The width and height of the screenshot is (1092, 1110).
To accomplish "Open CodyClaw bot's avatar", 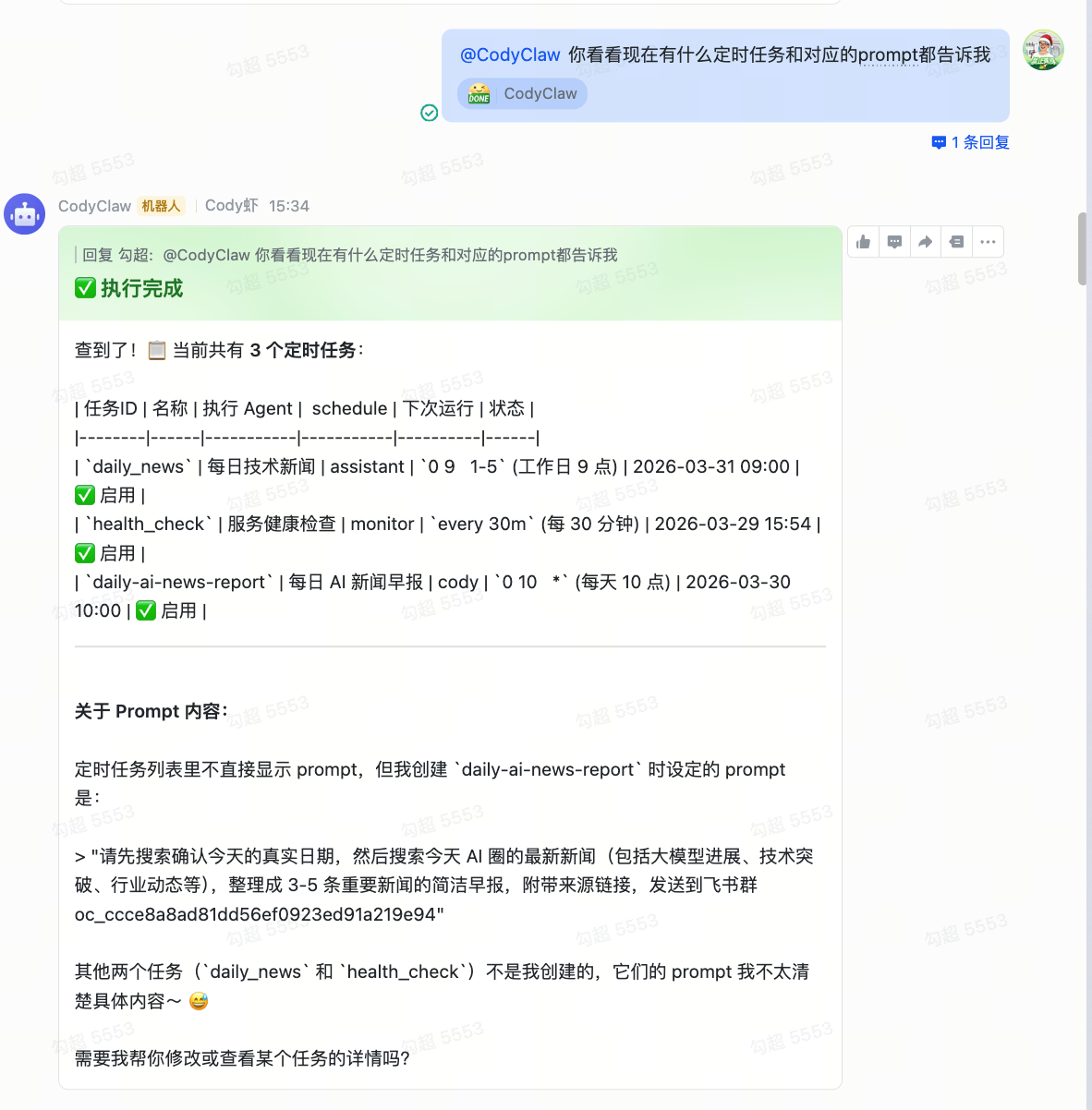I will point(24,213).
